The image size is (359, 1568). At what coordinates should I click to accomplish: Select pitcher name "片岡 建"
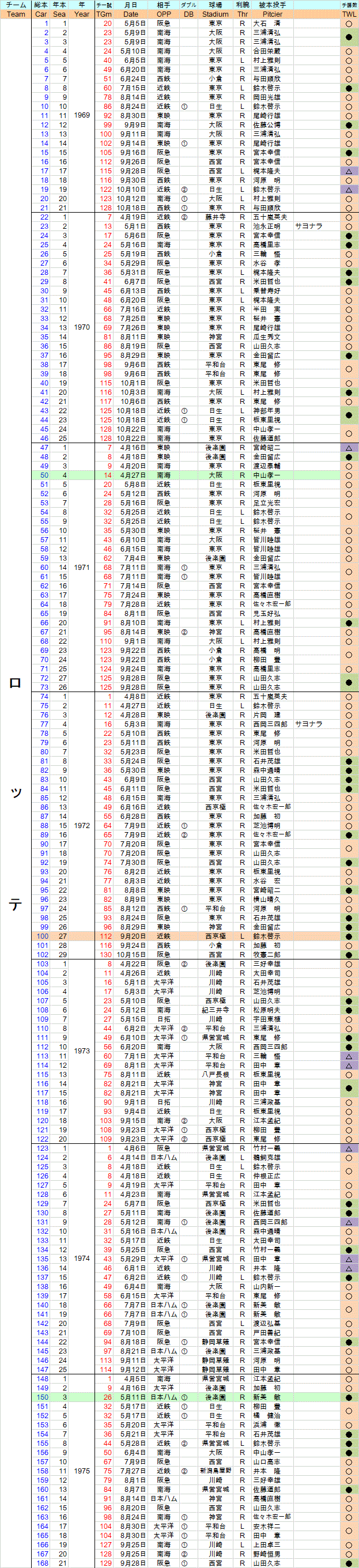tap(266, 715)
